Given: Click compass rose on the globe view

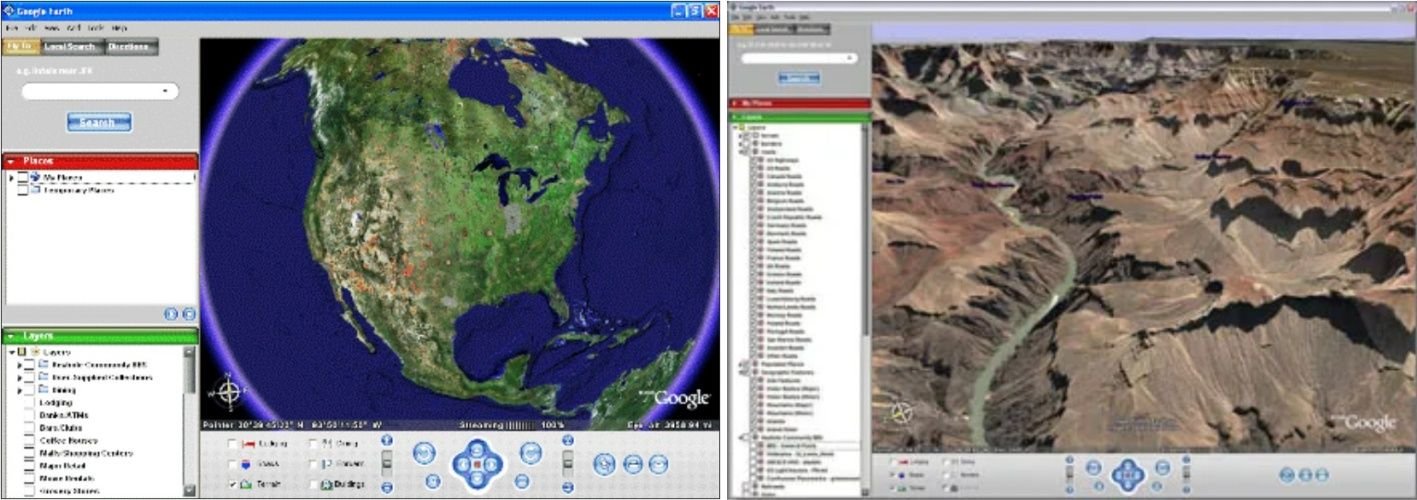Looking at the screenshot, I should (229, 392).
